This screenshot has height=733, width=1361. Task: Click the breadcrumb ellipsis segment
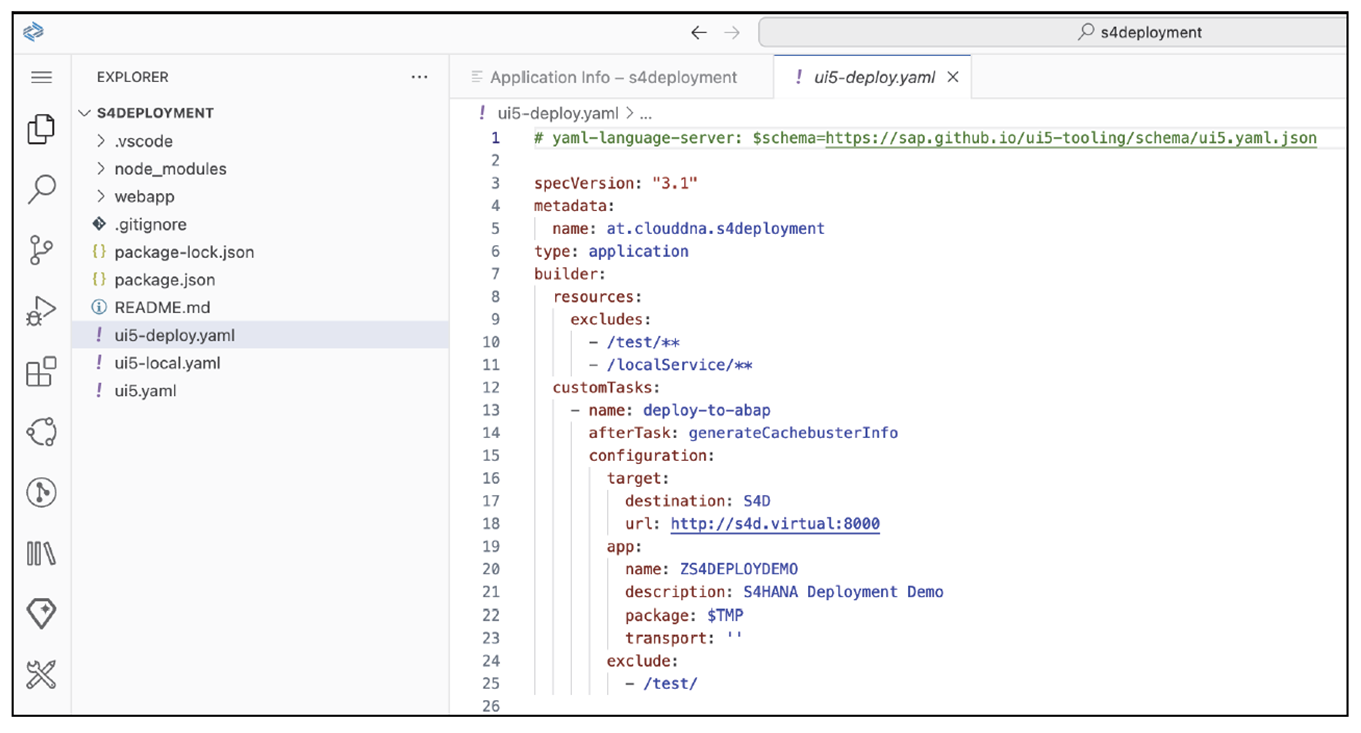point(645,114)
